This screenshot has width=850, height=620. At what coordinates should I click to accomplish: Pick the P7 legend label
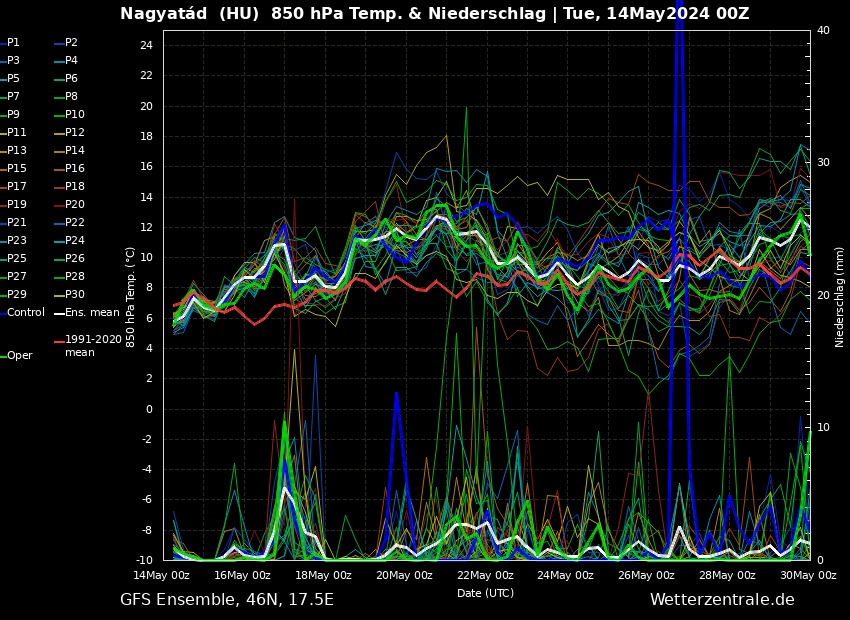coord(13,96)
